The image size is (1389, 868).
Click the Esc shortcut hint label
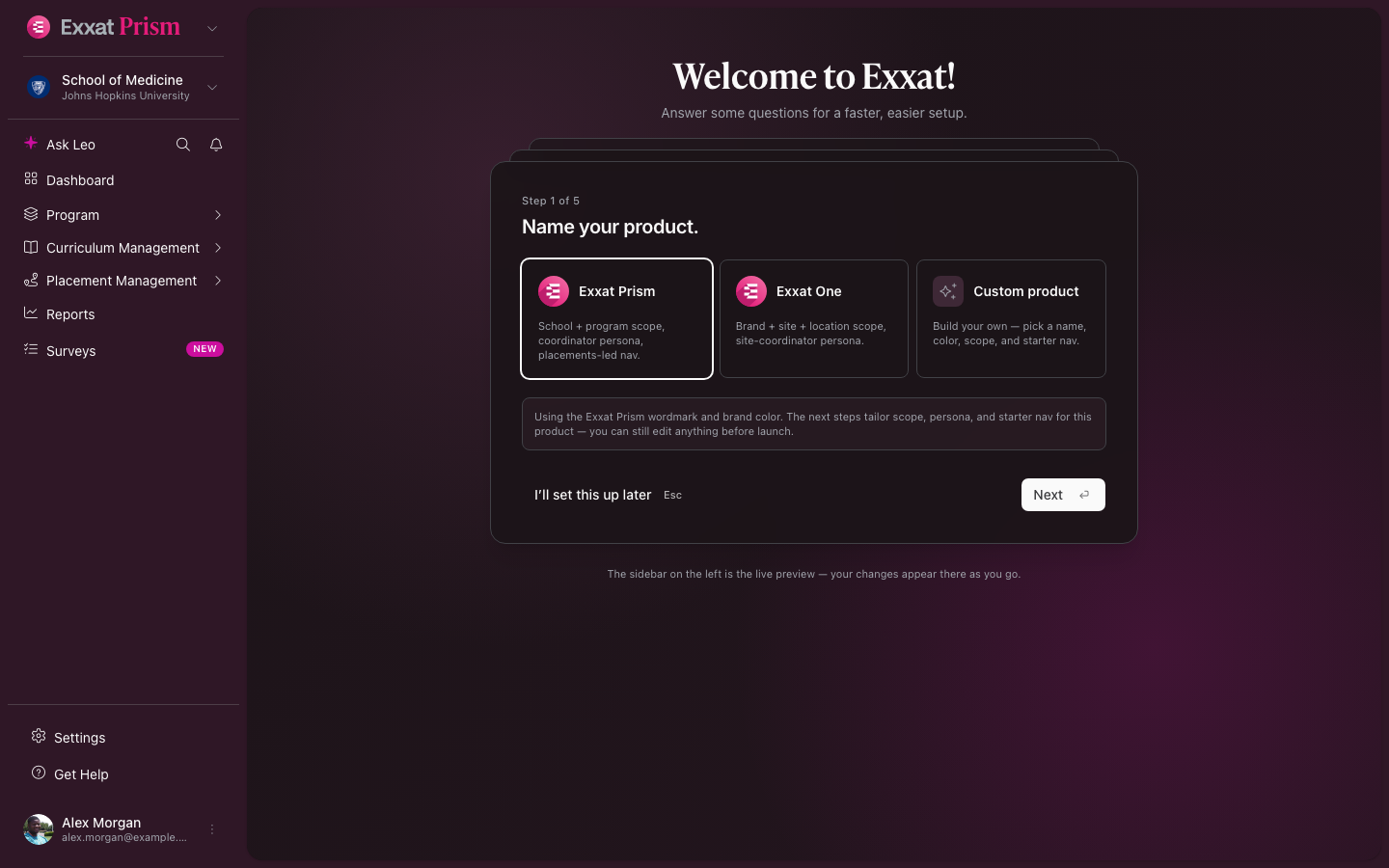pos(672,495)
